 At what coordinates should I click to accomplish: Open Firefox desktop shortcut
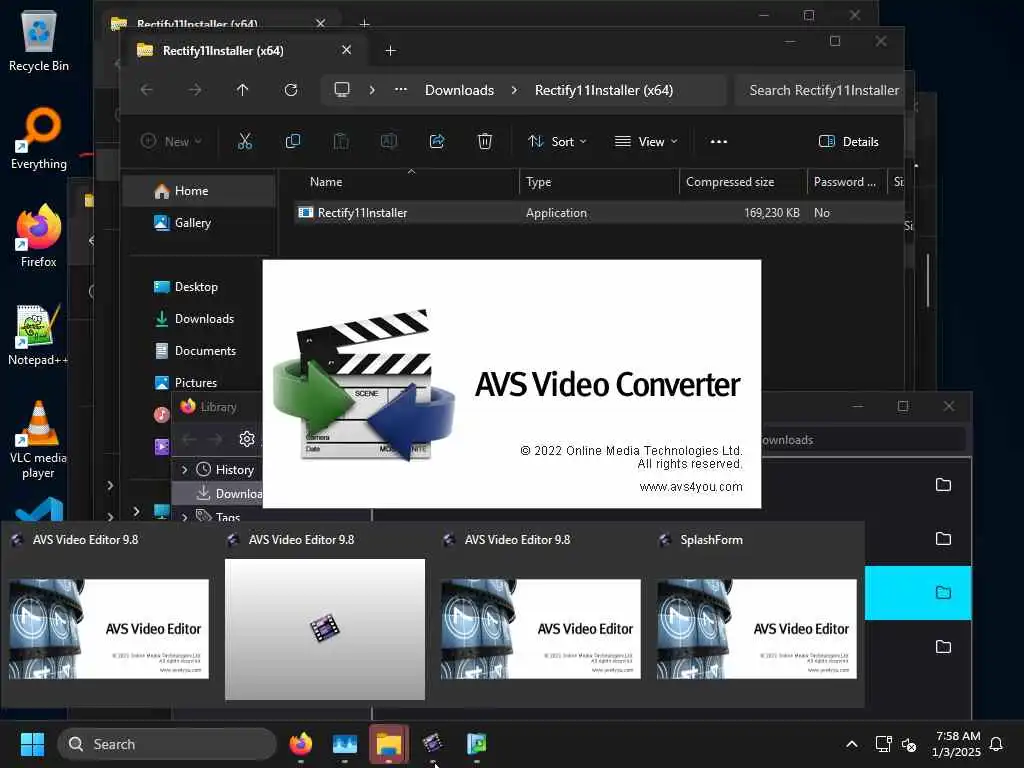click(39, 236)
